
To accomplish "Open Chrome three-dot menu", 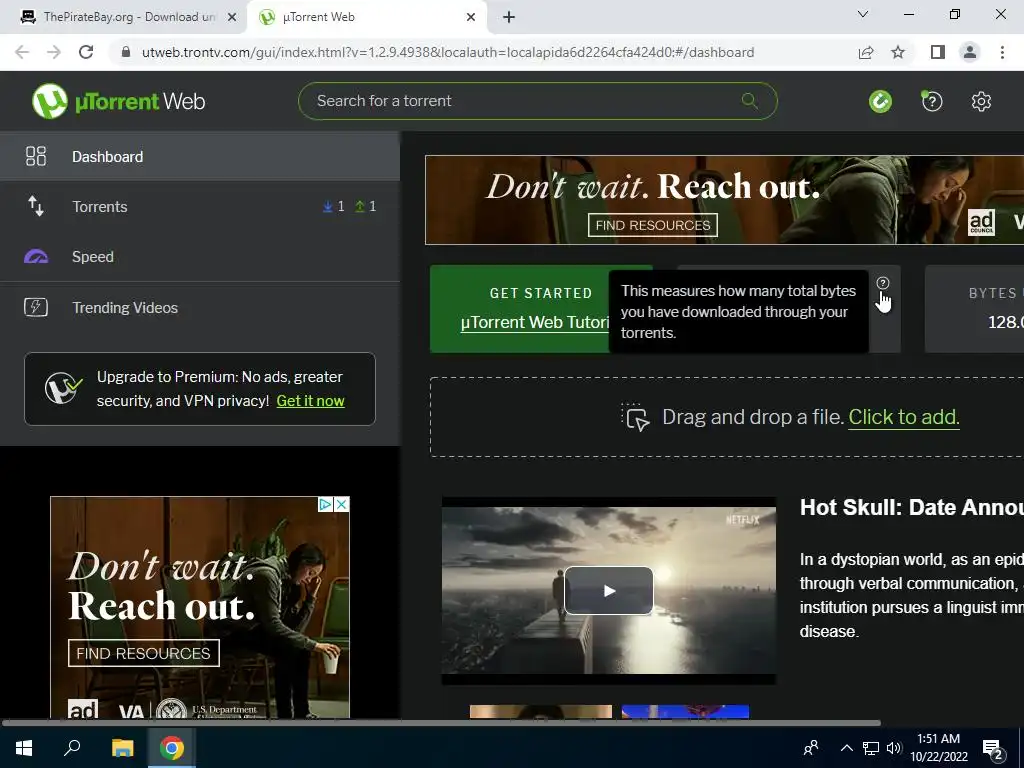I will (x=1002, y=52).
